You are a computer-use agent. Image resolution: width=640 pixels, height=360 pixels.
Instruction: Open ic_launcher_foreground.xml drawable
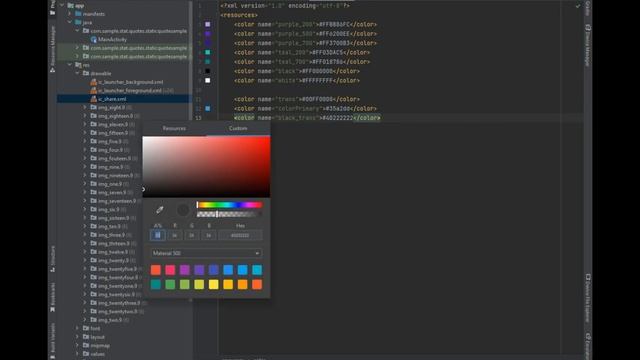click(130, 91)
